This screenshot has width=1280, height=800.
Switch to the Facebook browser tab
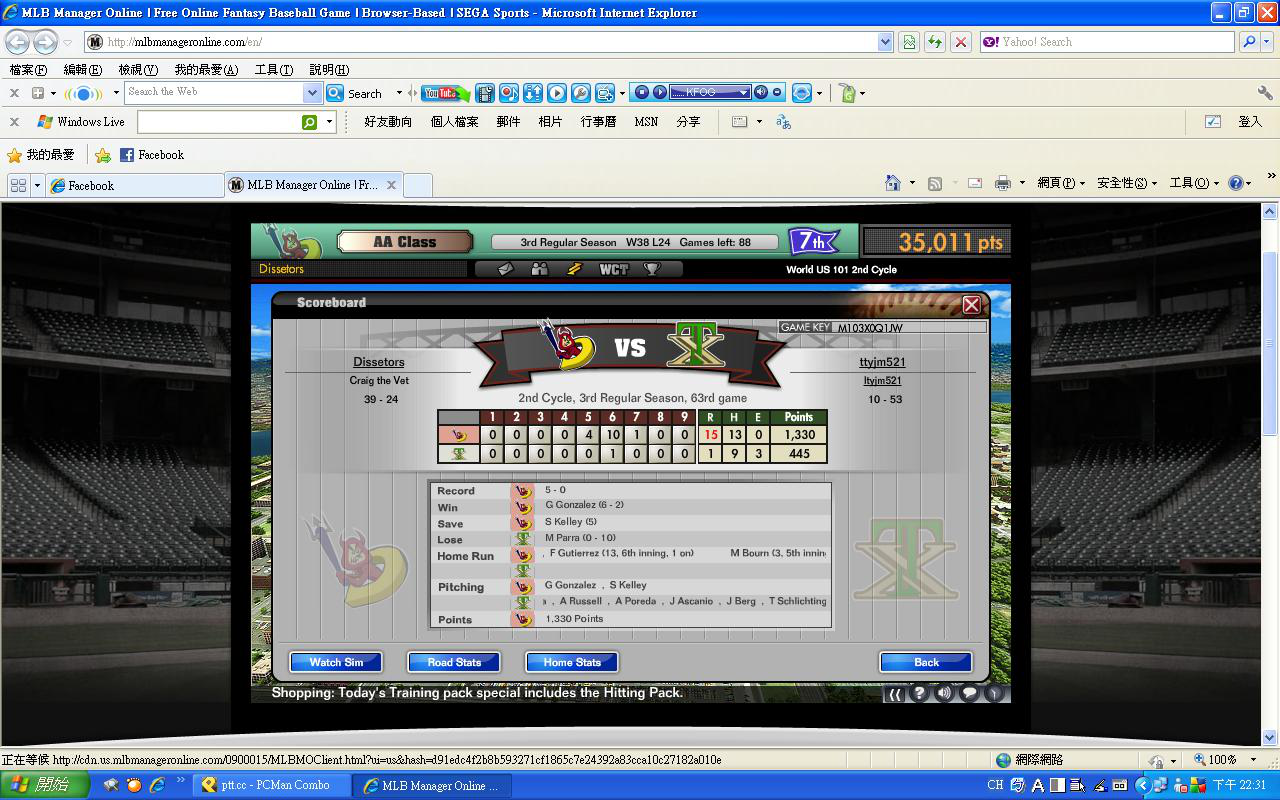coord(134,185)
